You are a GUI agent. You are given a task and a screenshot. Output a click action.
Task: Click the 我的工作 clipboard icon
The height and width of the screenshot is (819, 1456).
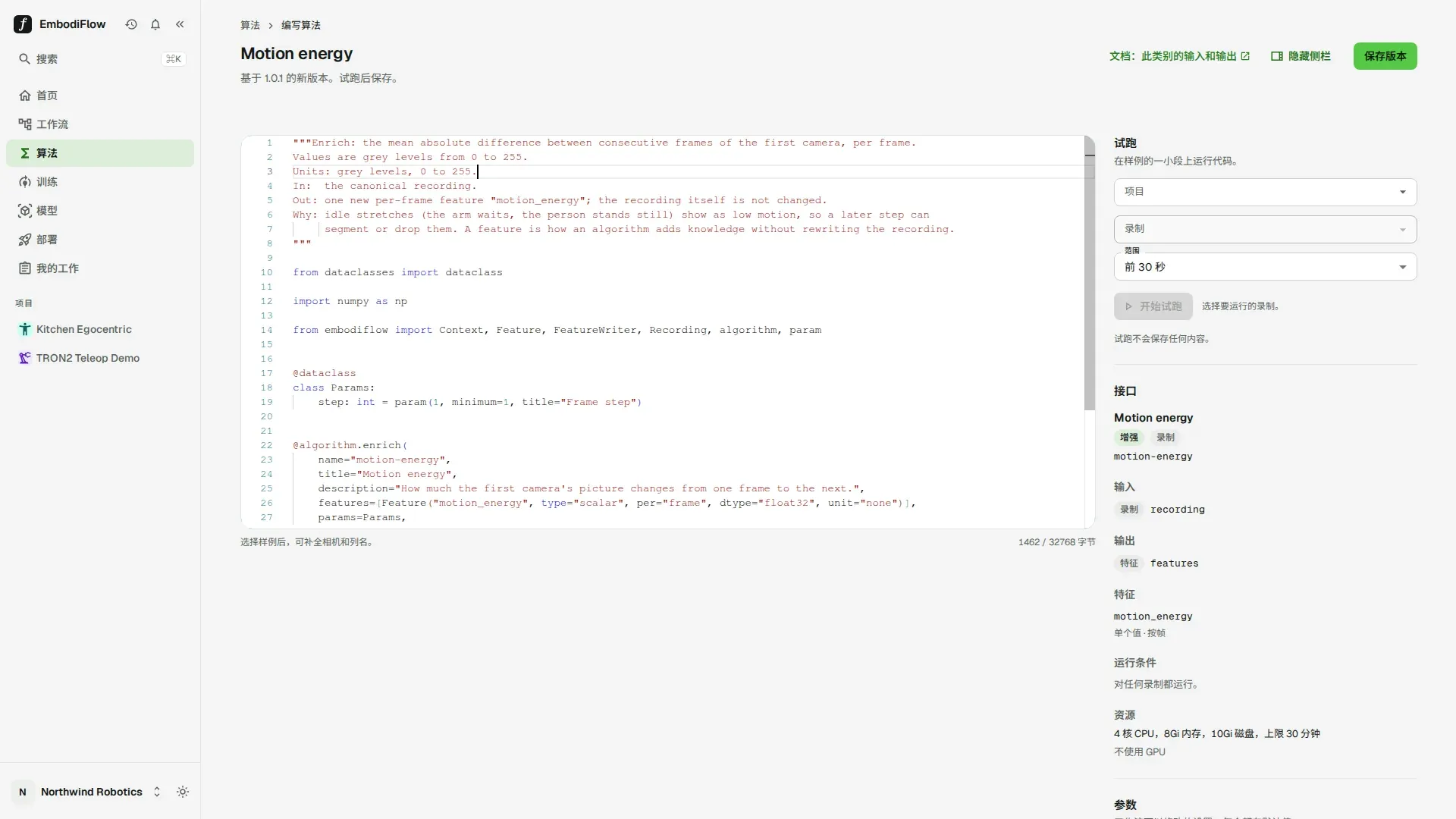[x=25, y=268]
